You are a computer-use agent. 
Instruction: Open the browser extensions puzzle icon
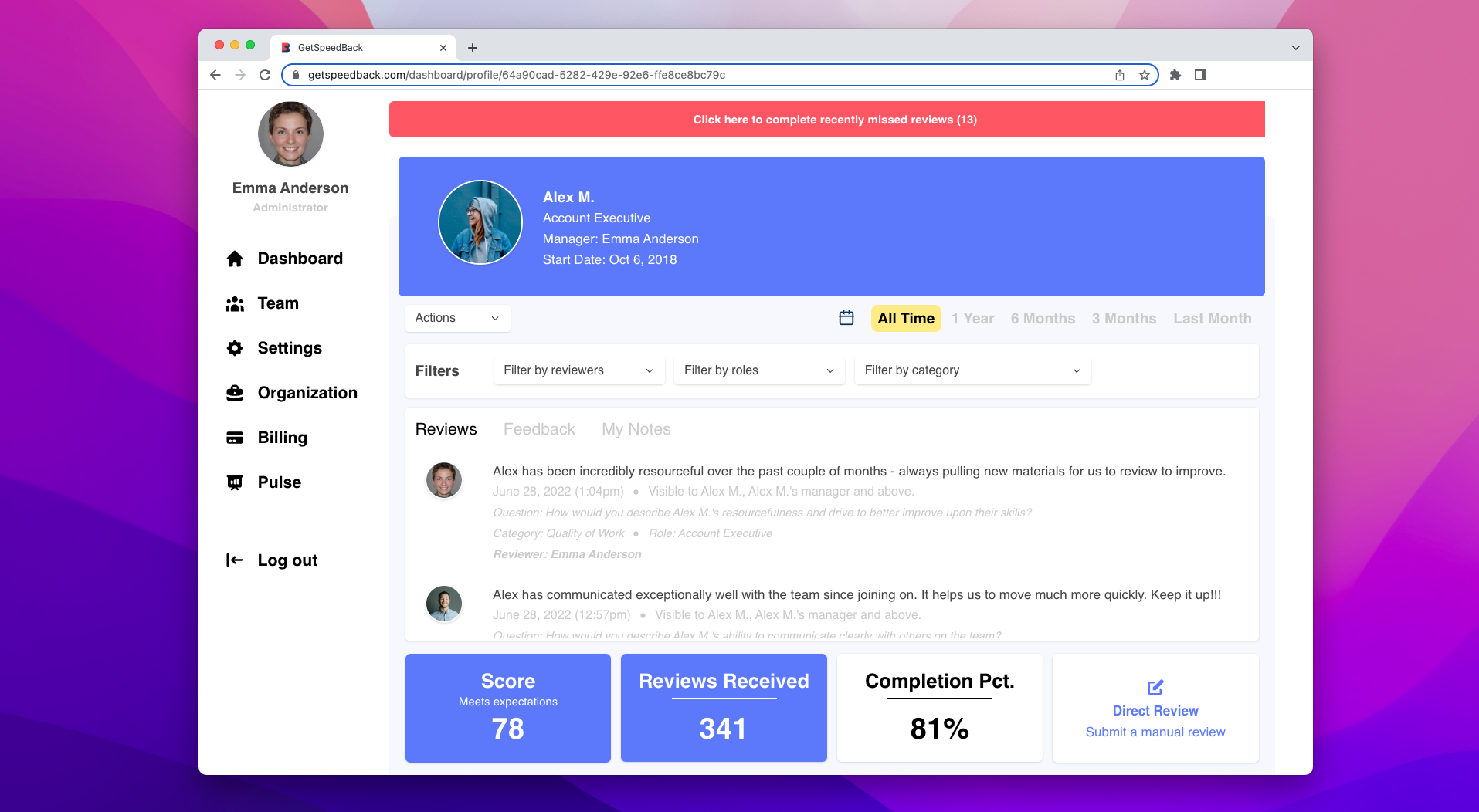click(x=1175, y=74)
